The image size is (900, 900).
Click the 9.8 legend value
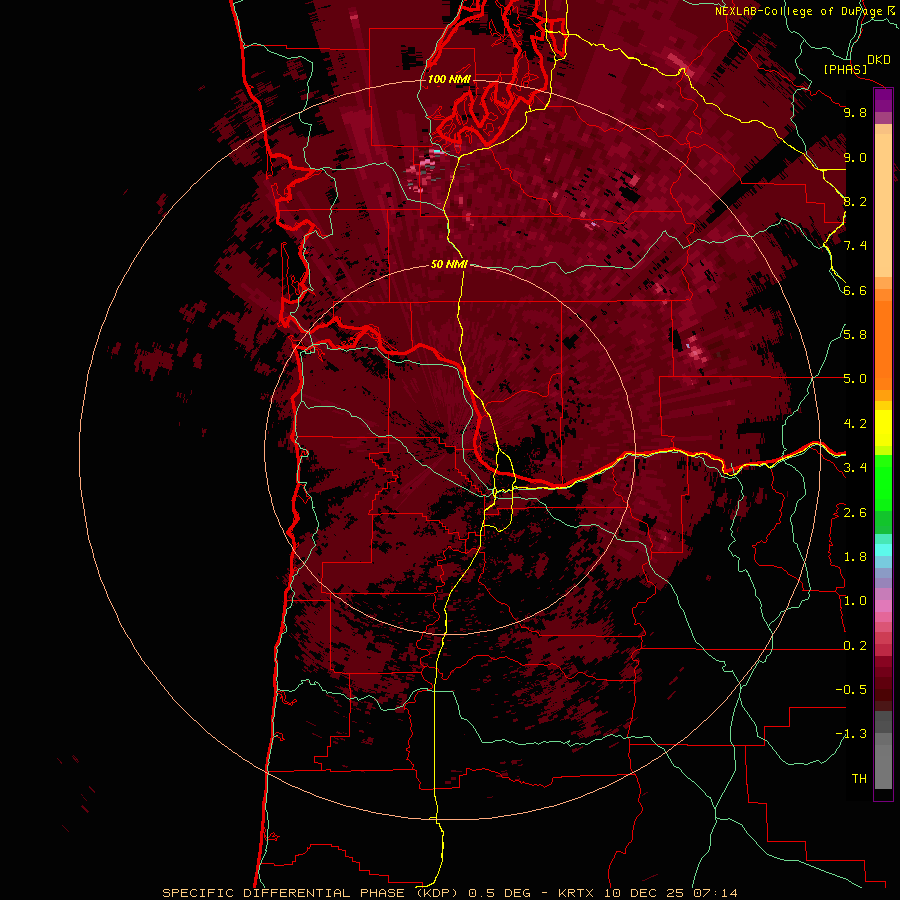tap(855, 112)
